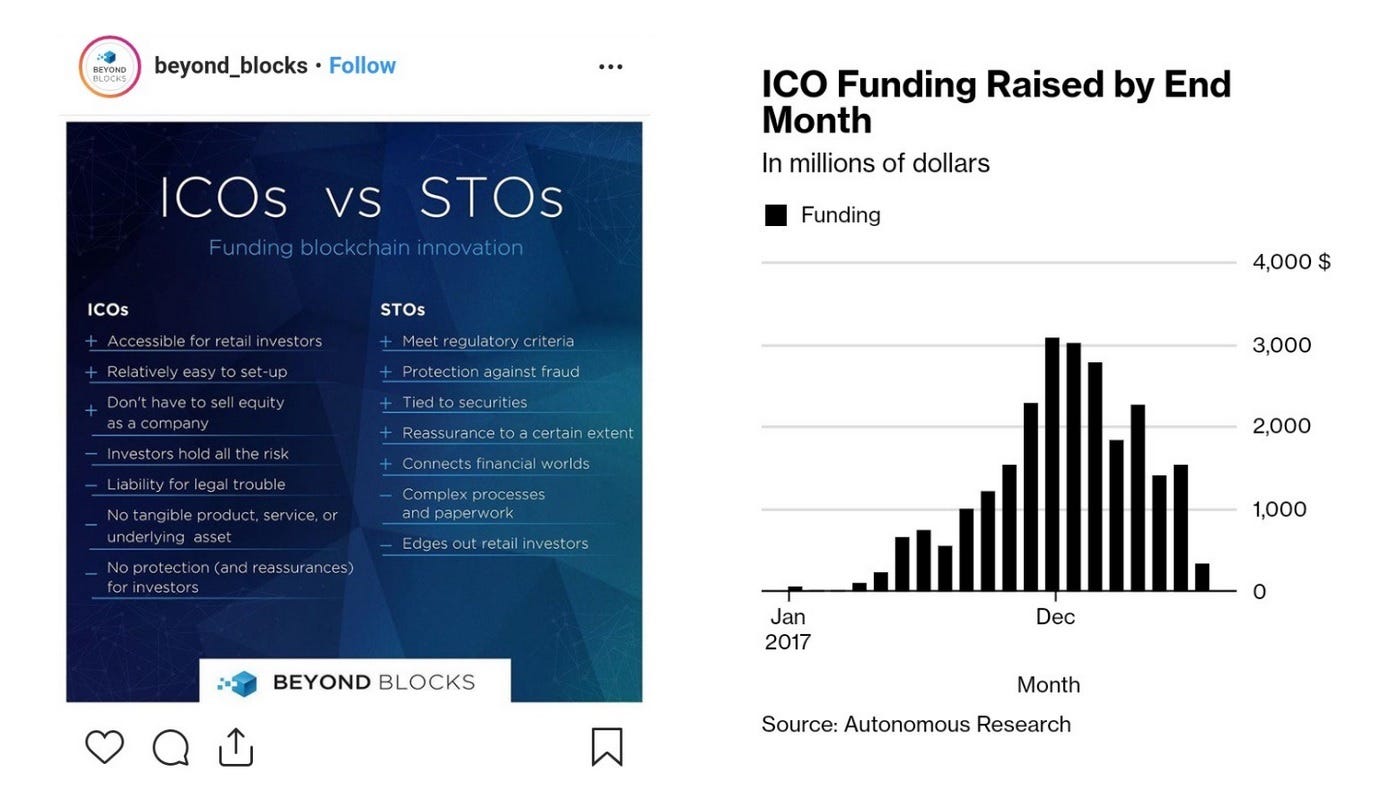Click the ICOs column heading
This screenshot has width=1391, height=788.
pos(107,310)
